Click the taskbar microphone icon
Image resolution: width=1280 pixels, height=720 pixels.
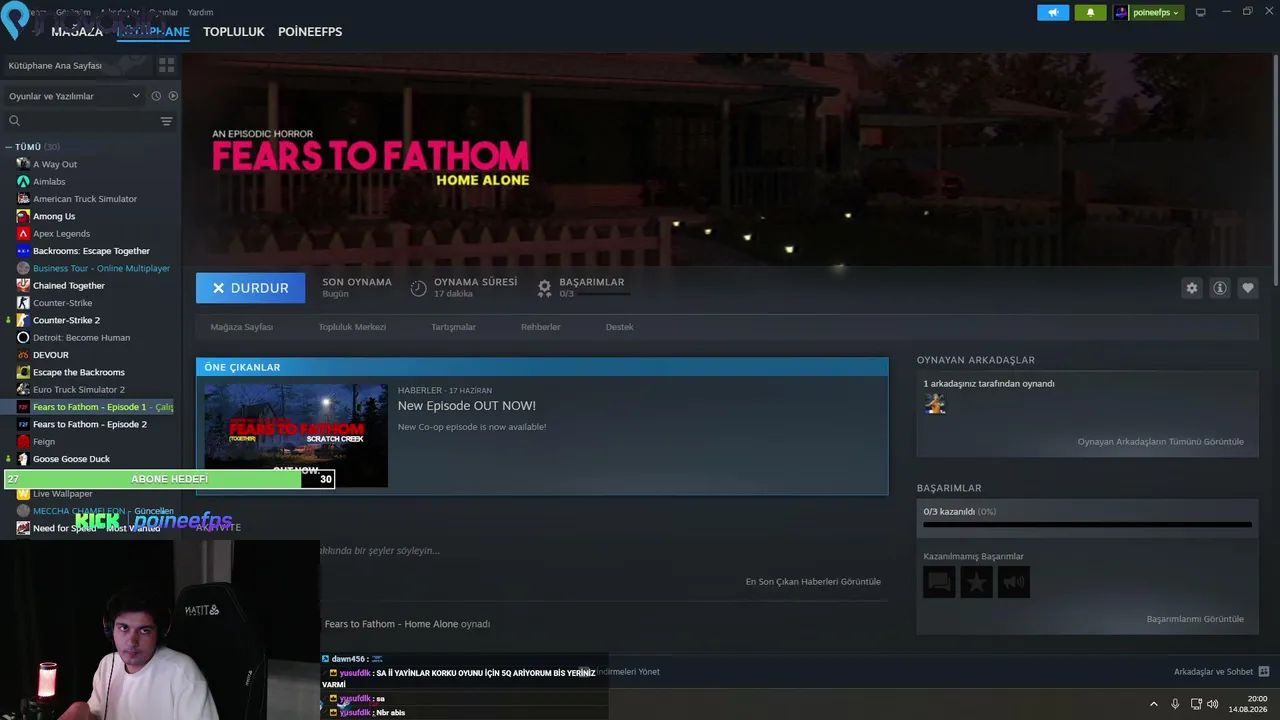click(x=1175, y=704)
